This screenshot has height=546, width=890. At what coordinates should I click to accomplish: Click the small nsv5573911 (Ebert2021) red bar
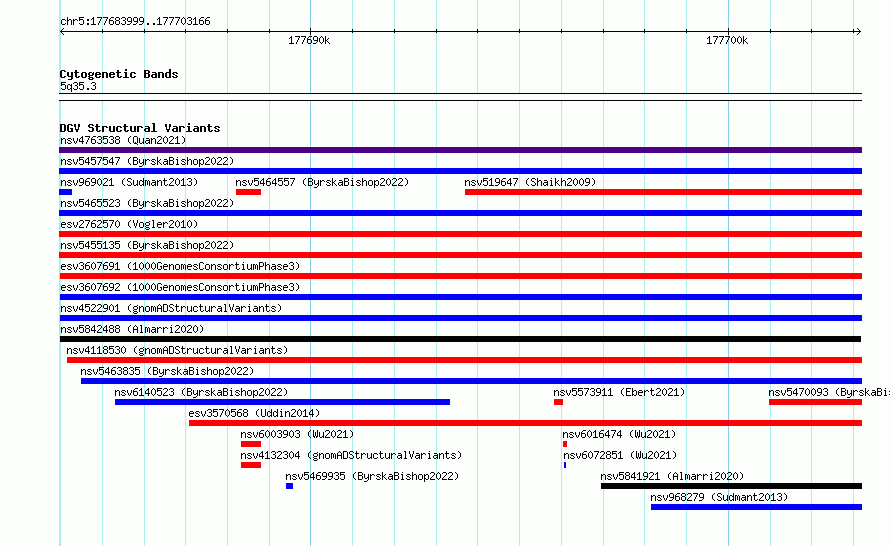pyautogui.click(x=559, y=402)
